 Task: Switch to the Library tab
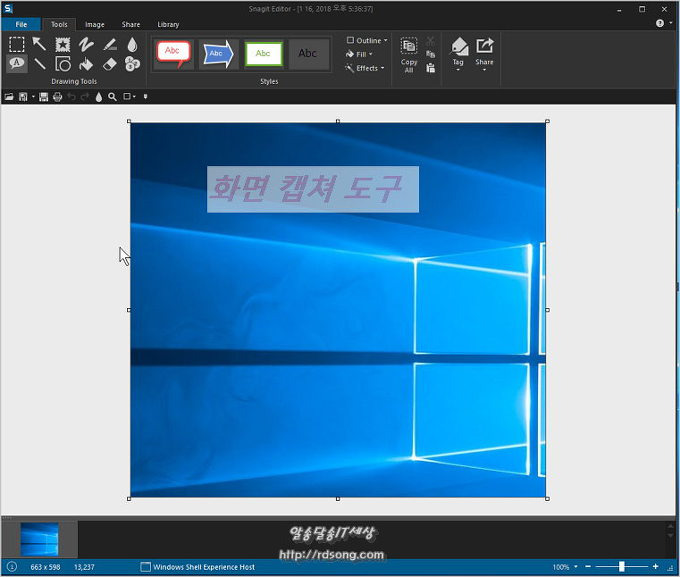point(168,24)
